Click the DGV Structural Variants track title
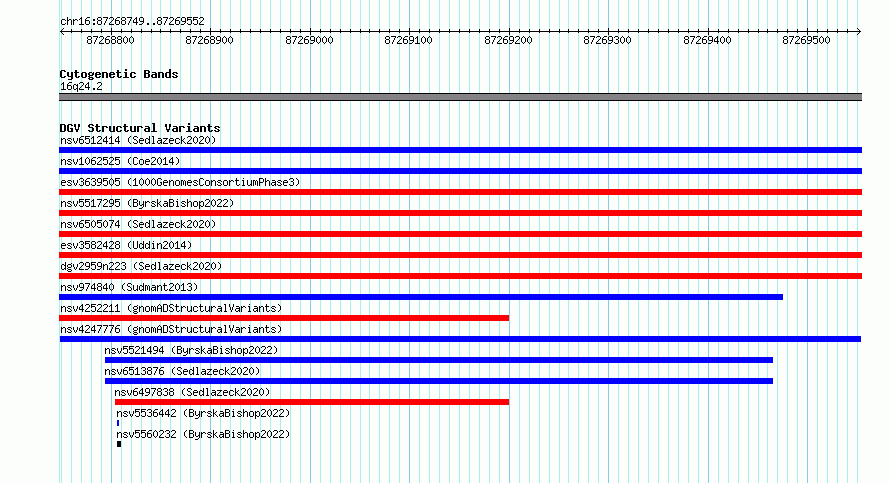Screen dimensions: 890x483 click(140, 128)
